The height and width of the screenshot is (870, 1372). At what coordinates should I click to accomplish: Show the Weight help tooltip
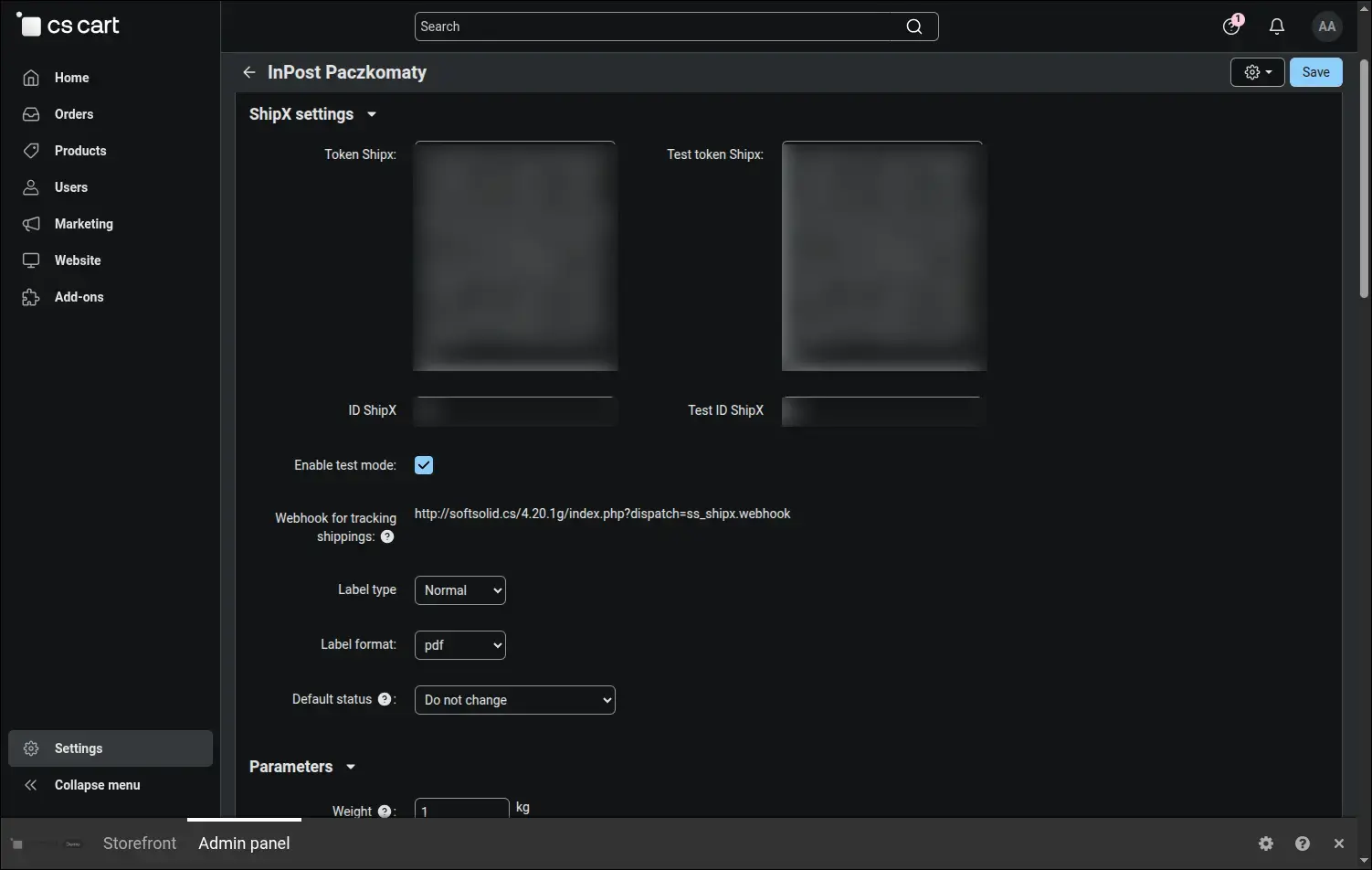tap(385, 811)
